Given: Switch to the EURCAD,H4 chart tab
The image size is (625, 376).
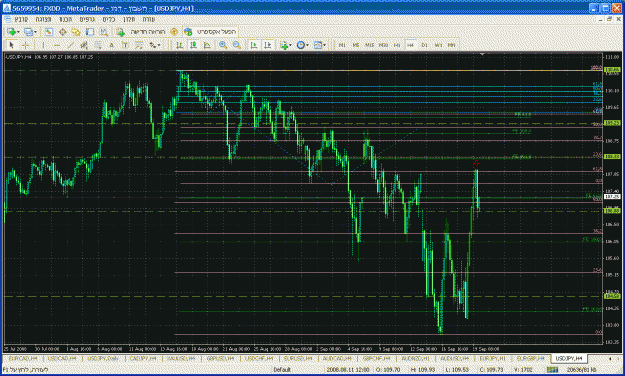Looking at the screenshot, I should click(x=23, y=358).
